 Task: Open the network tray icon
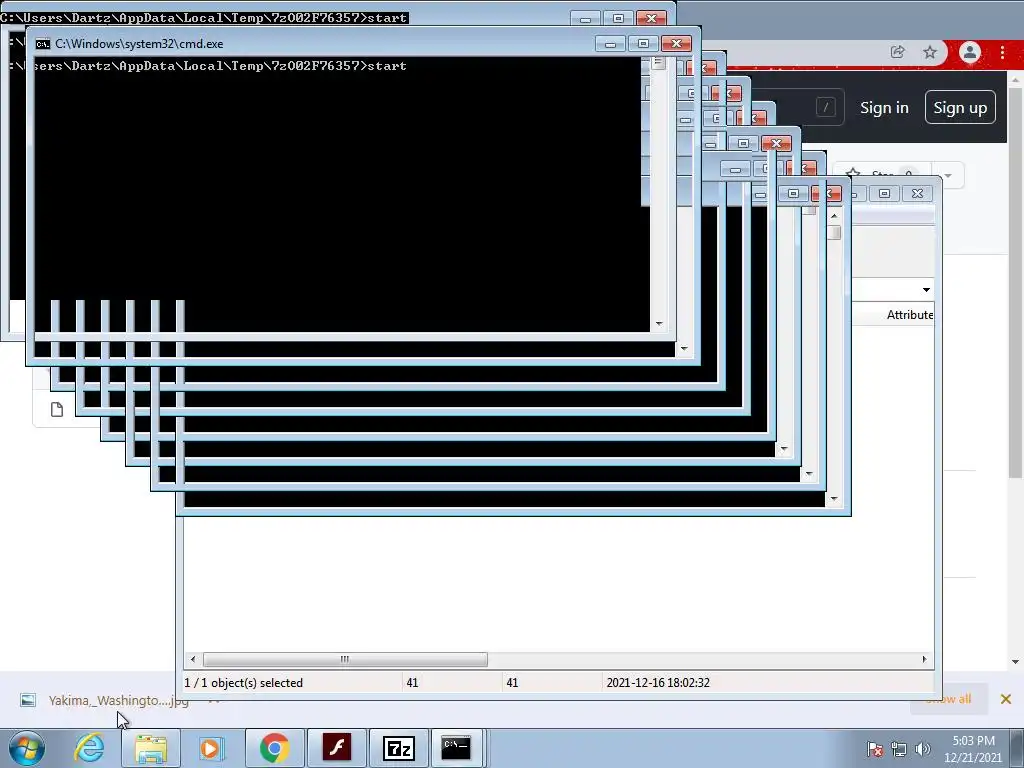point(899,749)
